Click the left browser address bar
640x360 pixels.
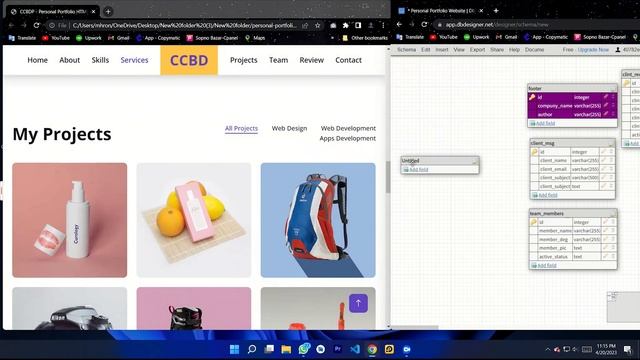pyautogui.click(x=184, y=25)
